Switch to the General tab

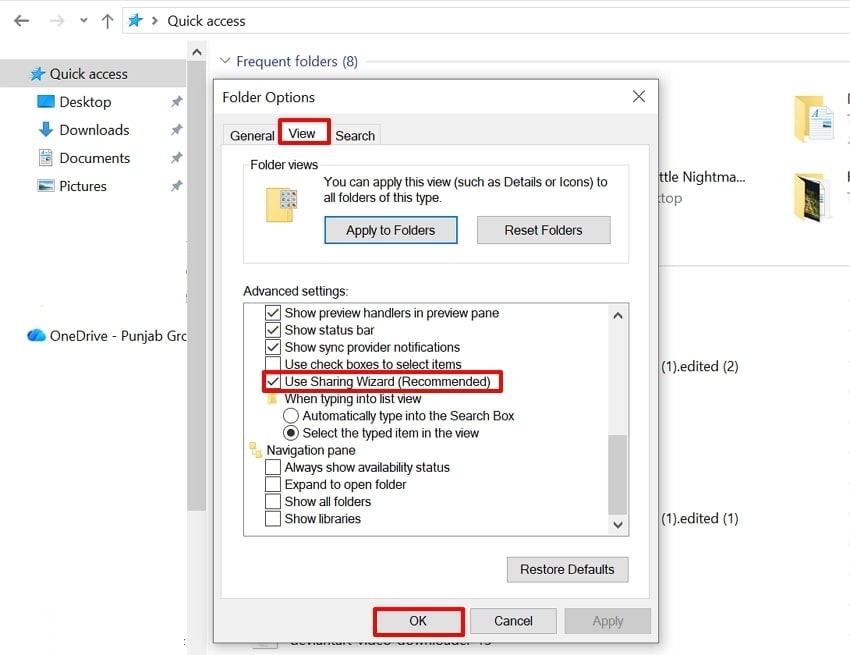[x=251, y=134]
